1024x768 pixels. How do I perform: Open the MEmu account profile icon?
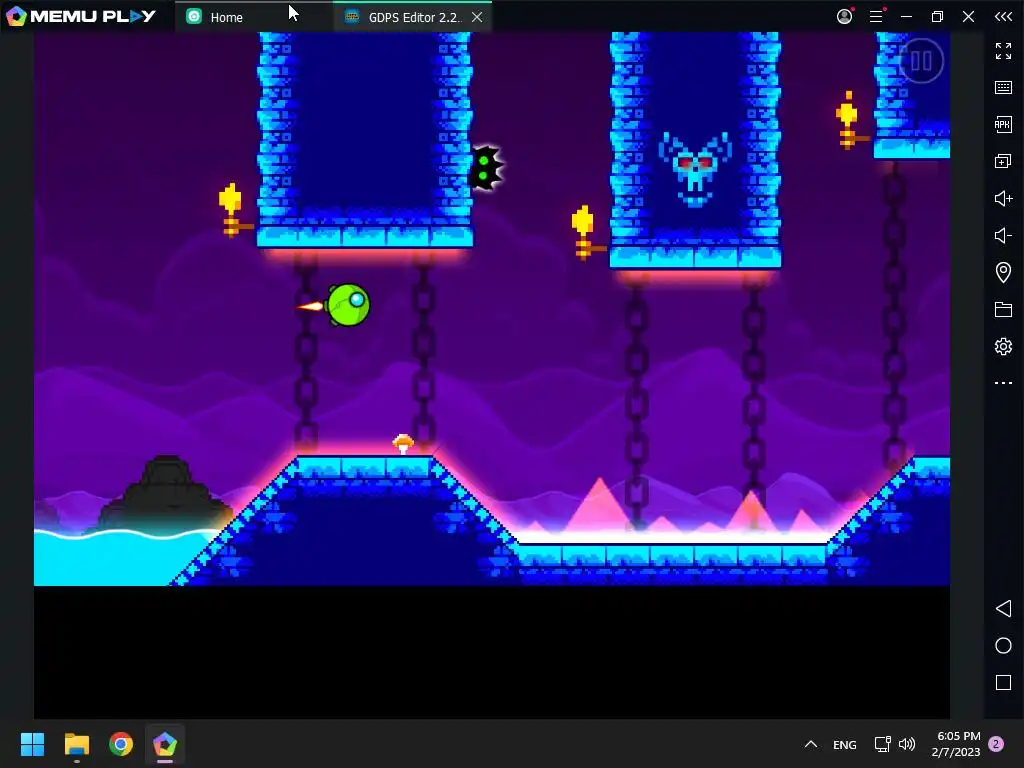point(844,16)
